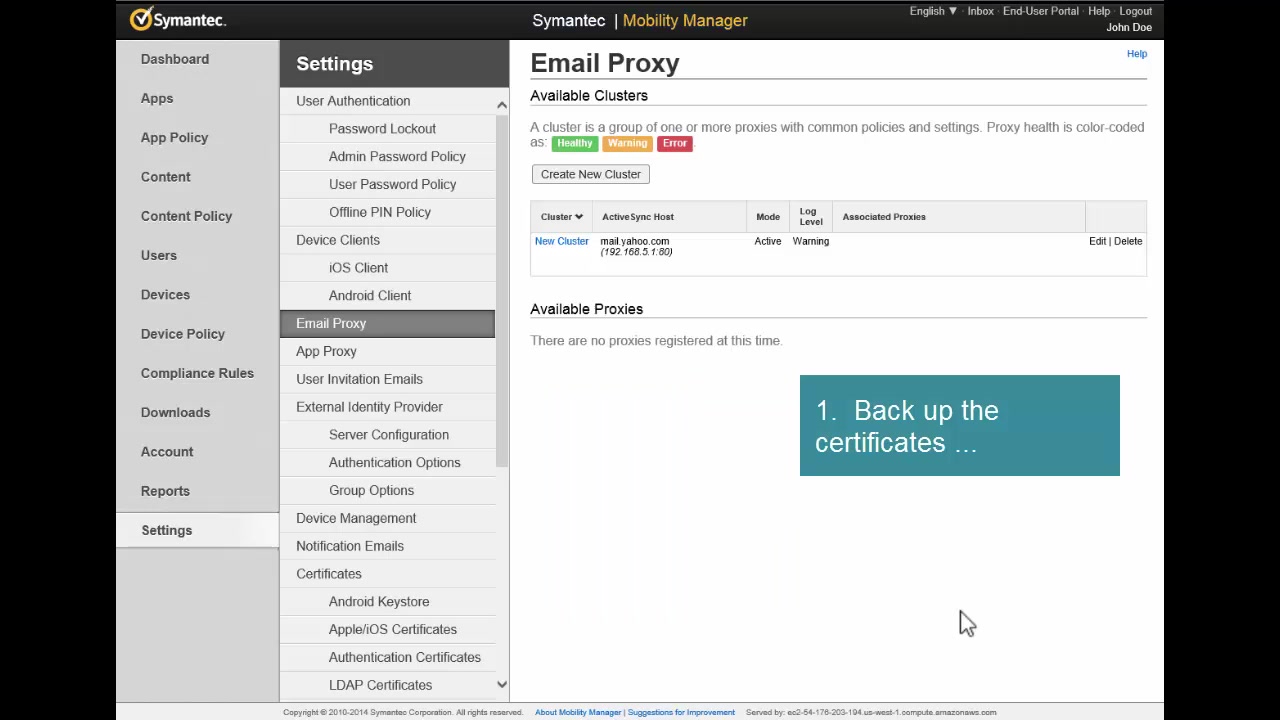
Task: Open Offline PIN Policy
Action: coord(380,212)
